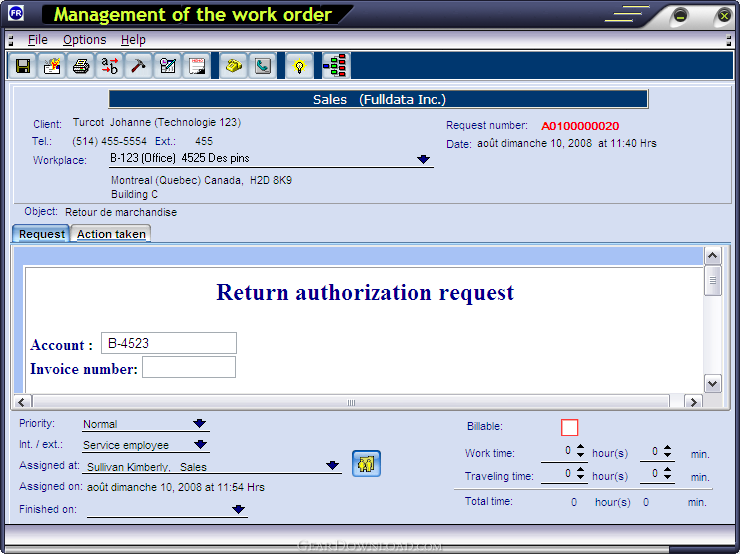Open the schedule planner with clock icon
The width and height of the screenshot is (740, 554).
pyautogui.click(x=168, y=66)
